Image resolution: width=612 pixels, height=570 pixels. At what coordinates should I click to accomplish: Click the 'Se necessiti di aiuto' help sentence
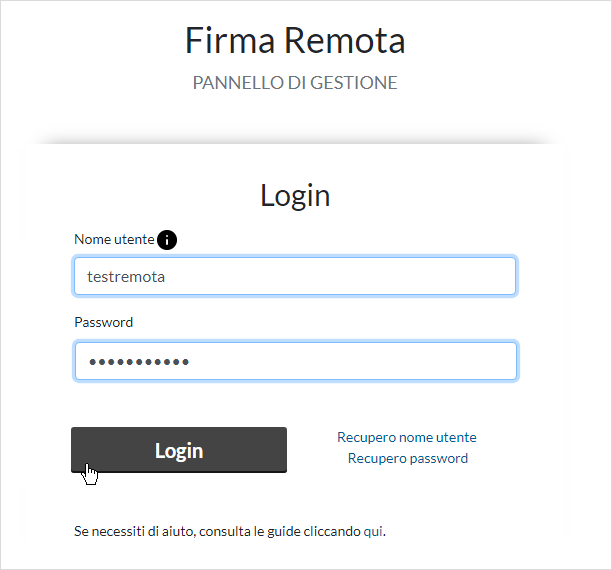[x=230, y=531]
